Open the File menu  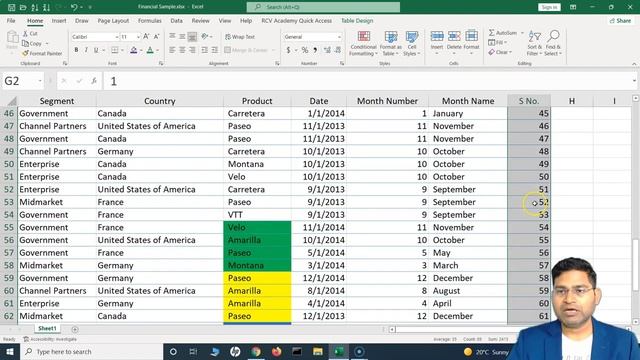(x=11, y=20)
